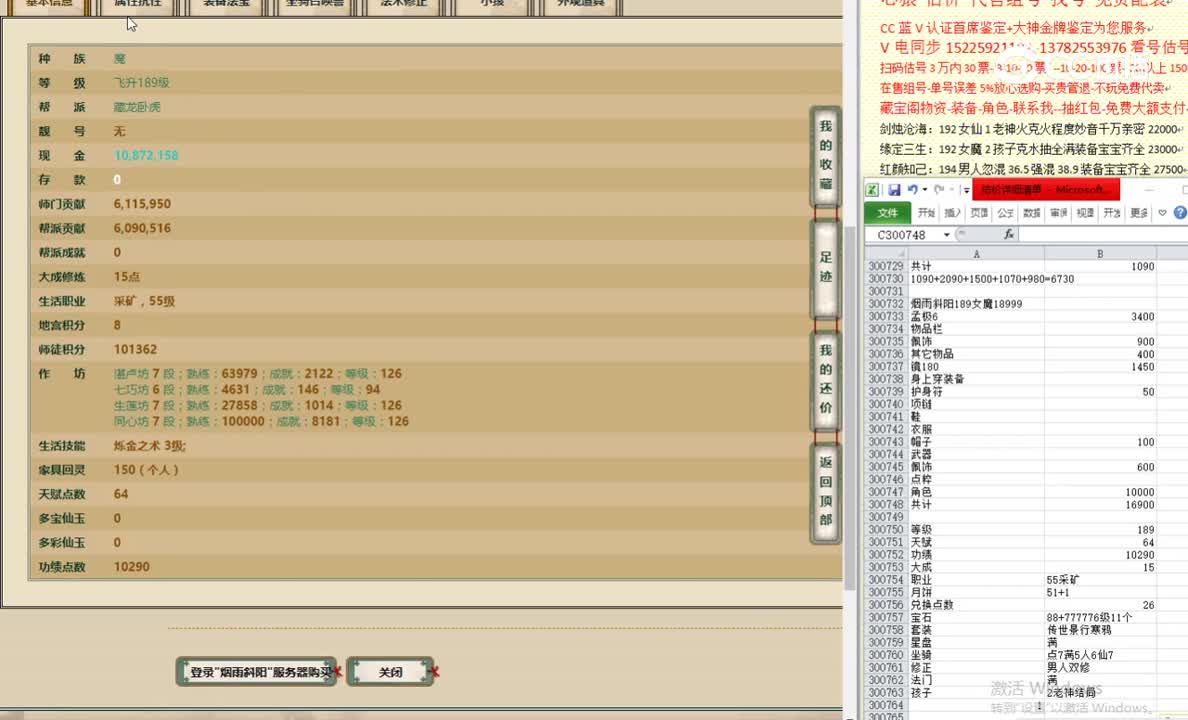This screenshot has height=720, width=1188.
Task: Open the 文件 menu in Excel
Action: tap(888, 212)
